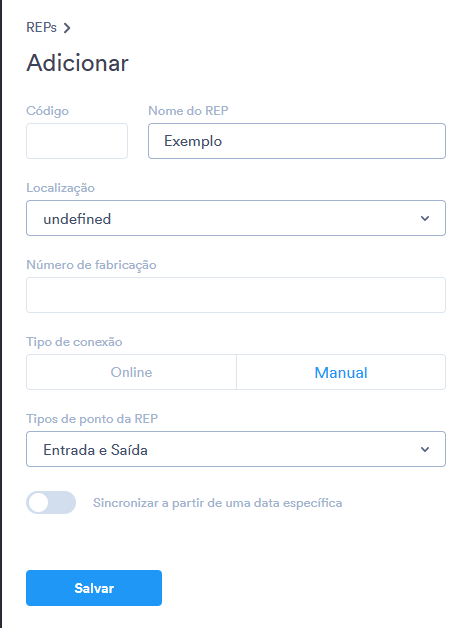Image resolution: width=463 pixels, height=628 pixels.
Task: Go back to the REPs breadcrumb
Action: tap(41, 28)
